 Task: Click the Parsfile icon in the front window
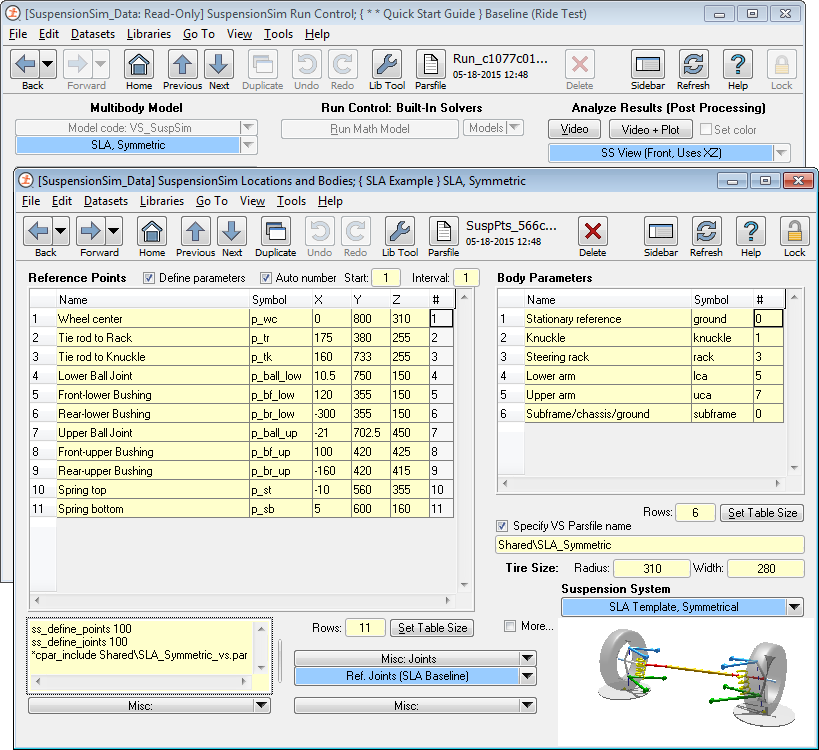pyautogui.click(x=444, y=232)
